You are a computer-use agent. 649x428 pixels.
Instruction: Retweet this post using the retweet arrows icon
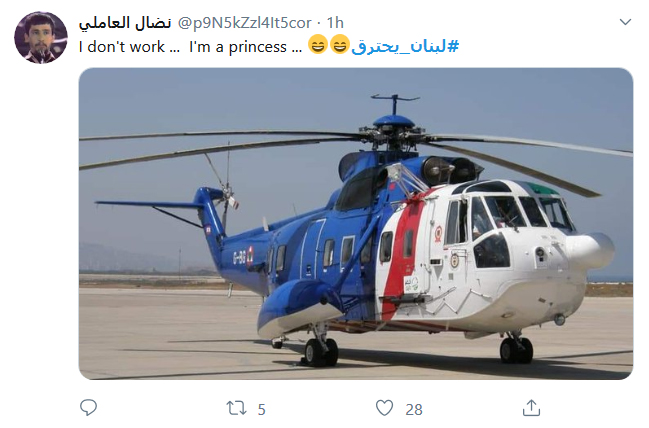point(236,408)
